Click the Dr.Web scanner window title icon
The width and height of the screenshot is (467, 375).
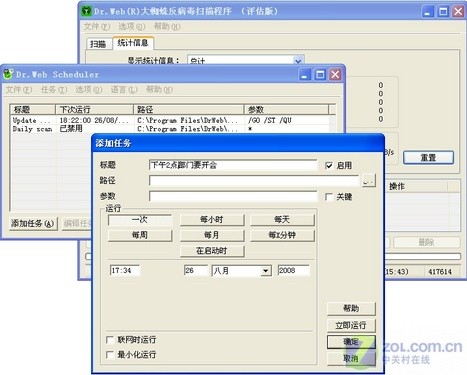pos(86,11)
